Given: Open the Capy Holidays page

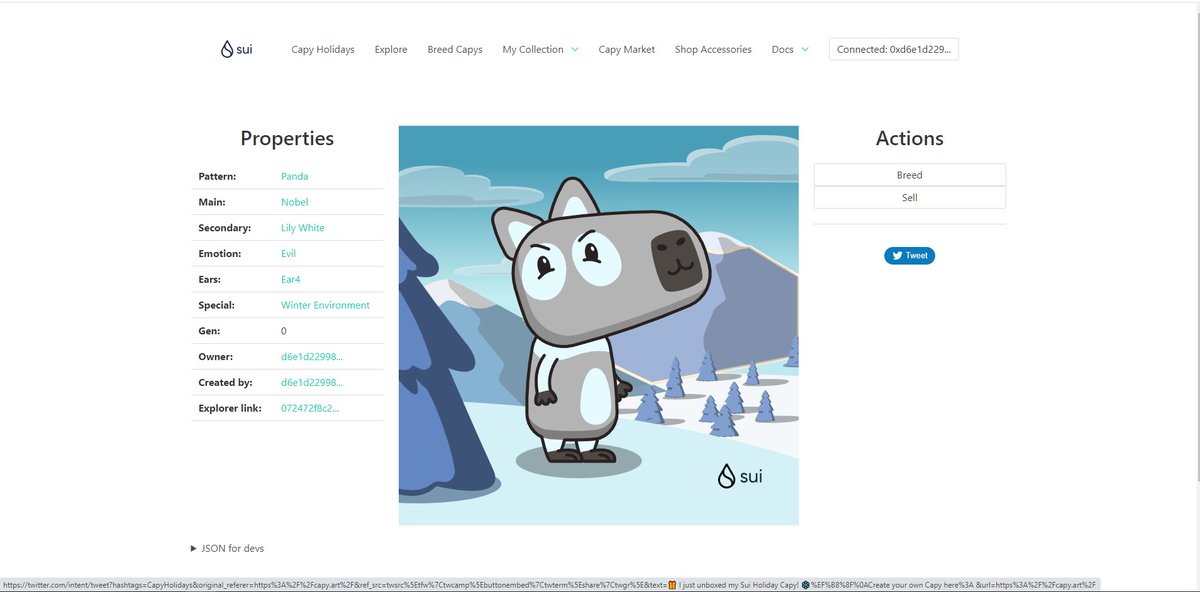Looking at the screenshot, I should pyautogui.click(x=323, y=49).
